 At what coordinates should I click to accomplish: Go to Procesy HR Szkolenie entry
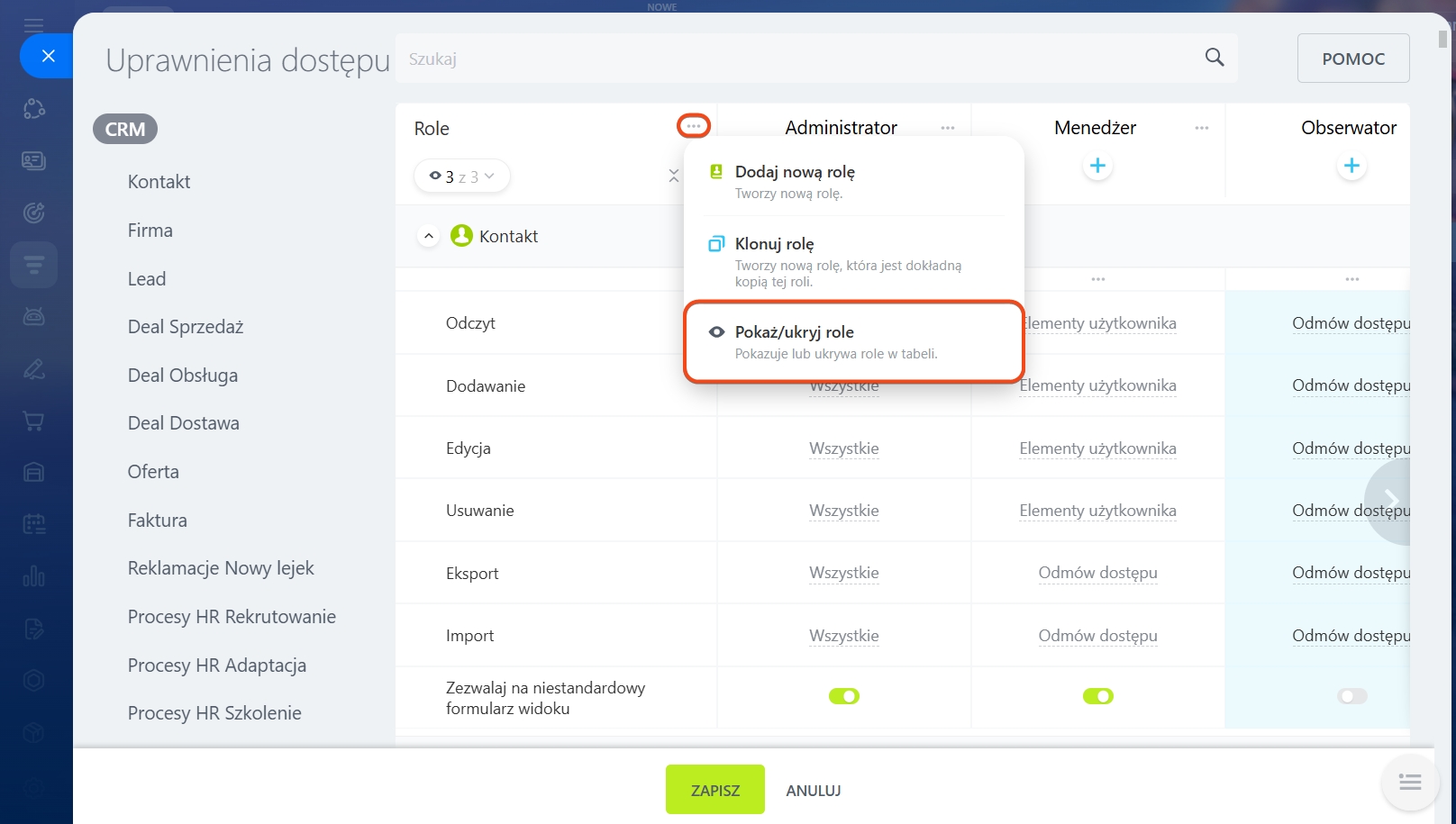pyautogui.click(x=214, y=713)
